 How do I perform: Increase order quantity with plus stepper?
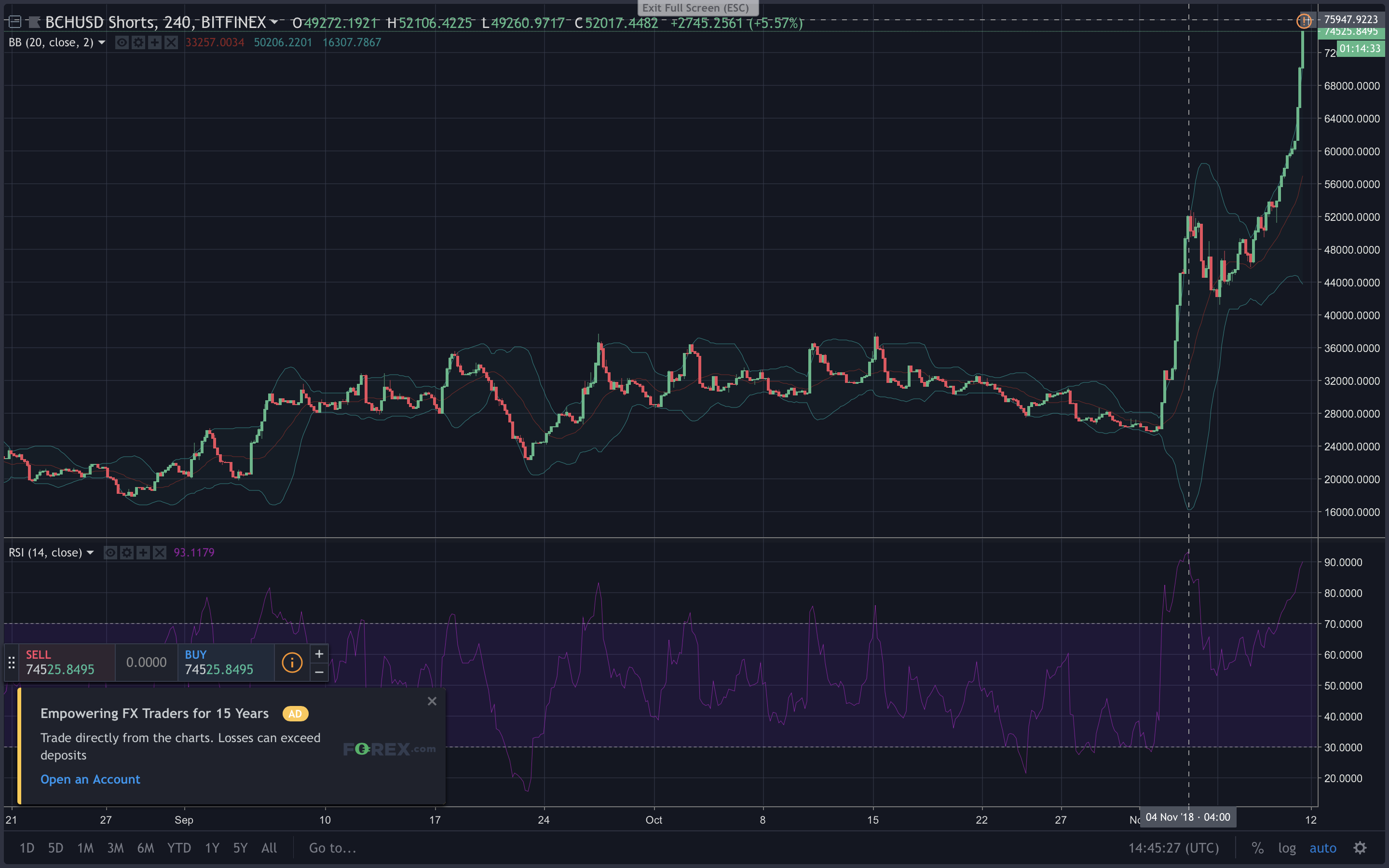[319, 654]
